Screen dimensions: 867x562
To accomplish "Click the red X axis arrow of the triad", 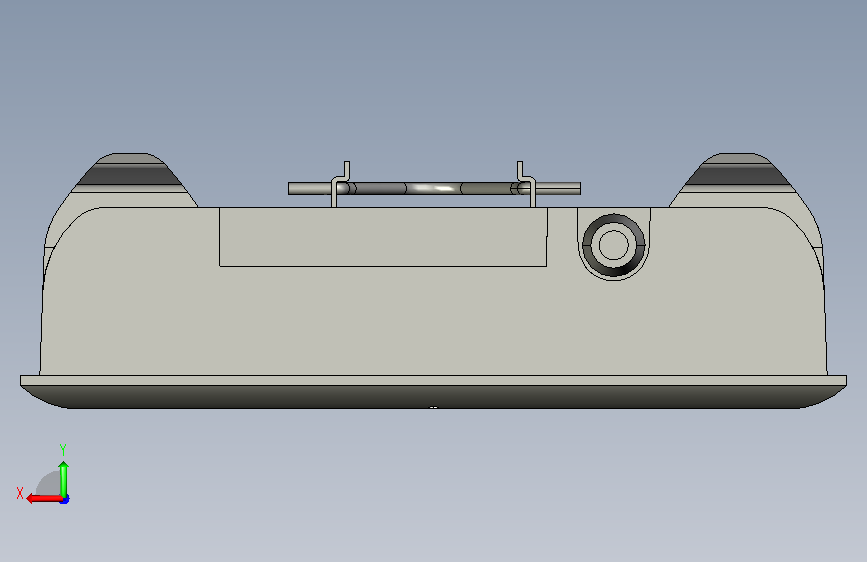I will [x=44, y=498].
